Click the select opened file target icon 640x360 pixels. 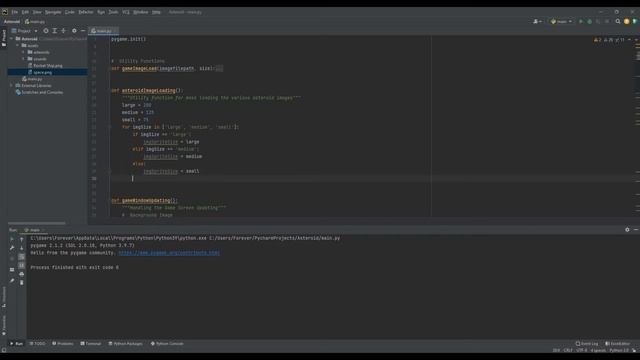(46, 31)
